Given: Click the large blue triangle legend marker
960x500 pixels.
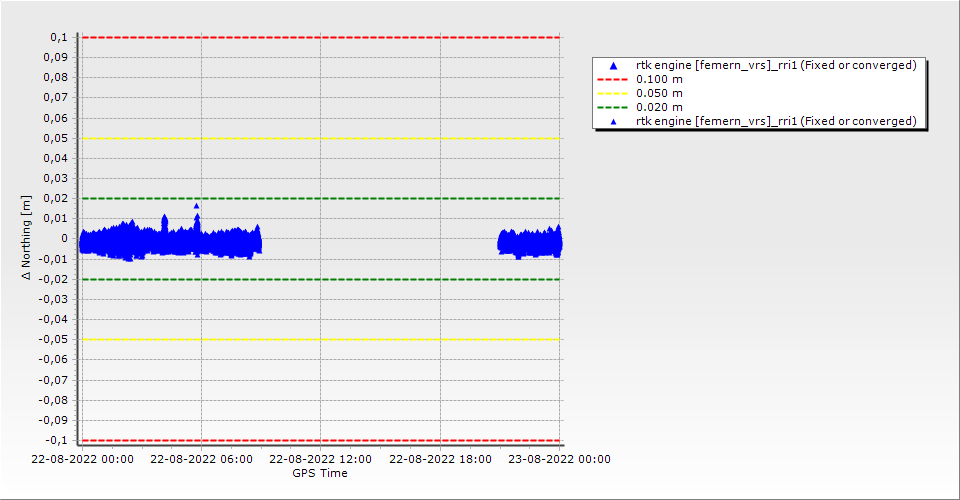Looking at the screenshot, I should click(613, 66).
